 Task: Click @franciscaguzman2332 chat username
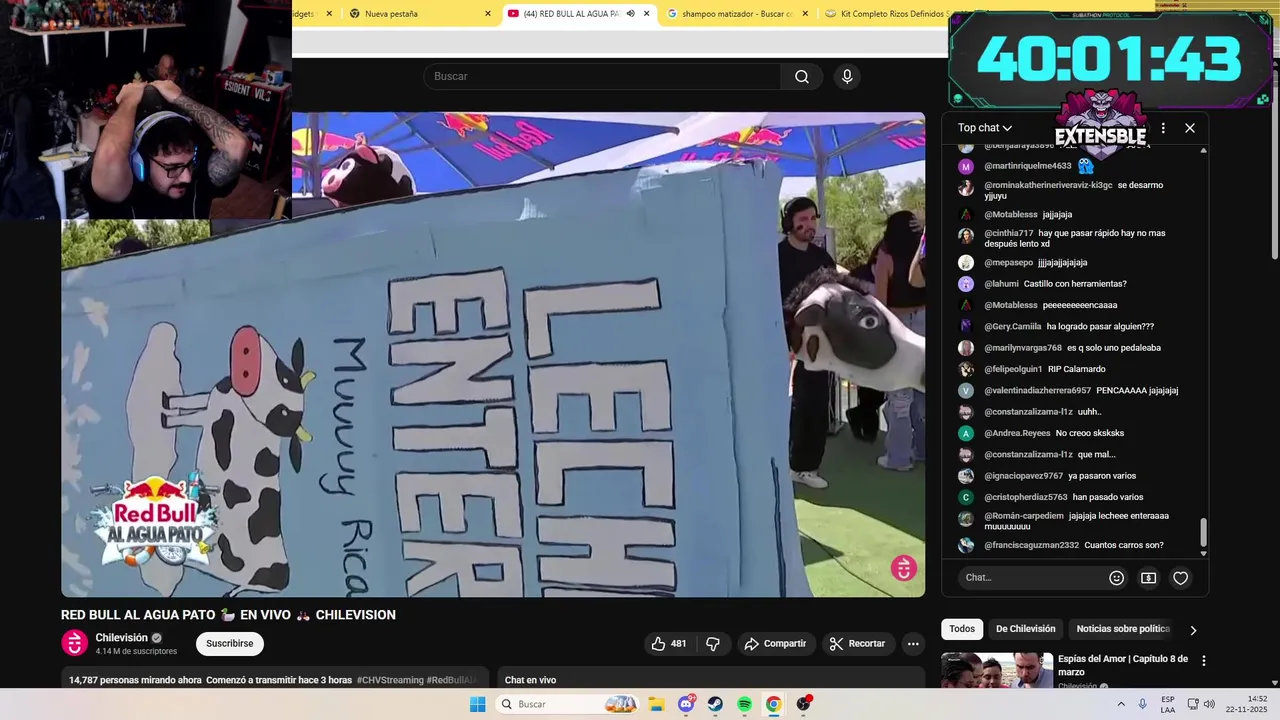pos(1031,546)
